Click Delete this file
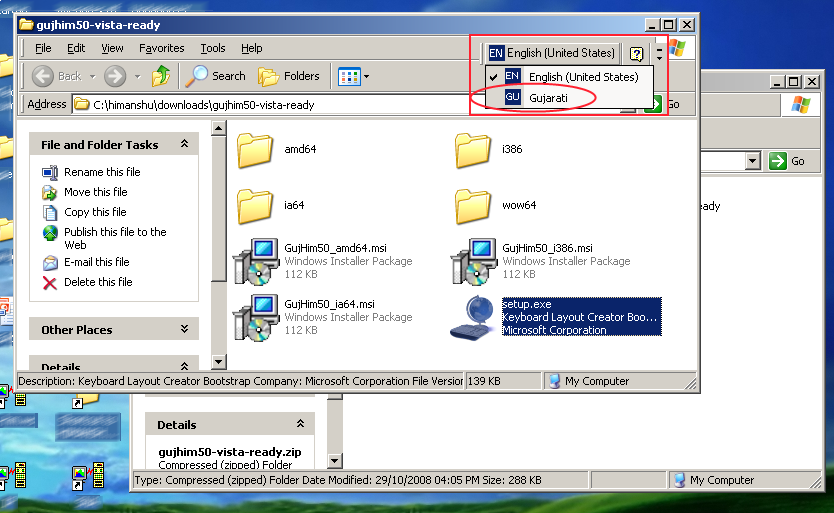Viewport: 834px width, 513px height. coord(98,282)
